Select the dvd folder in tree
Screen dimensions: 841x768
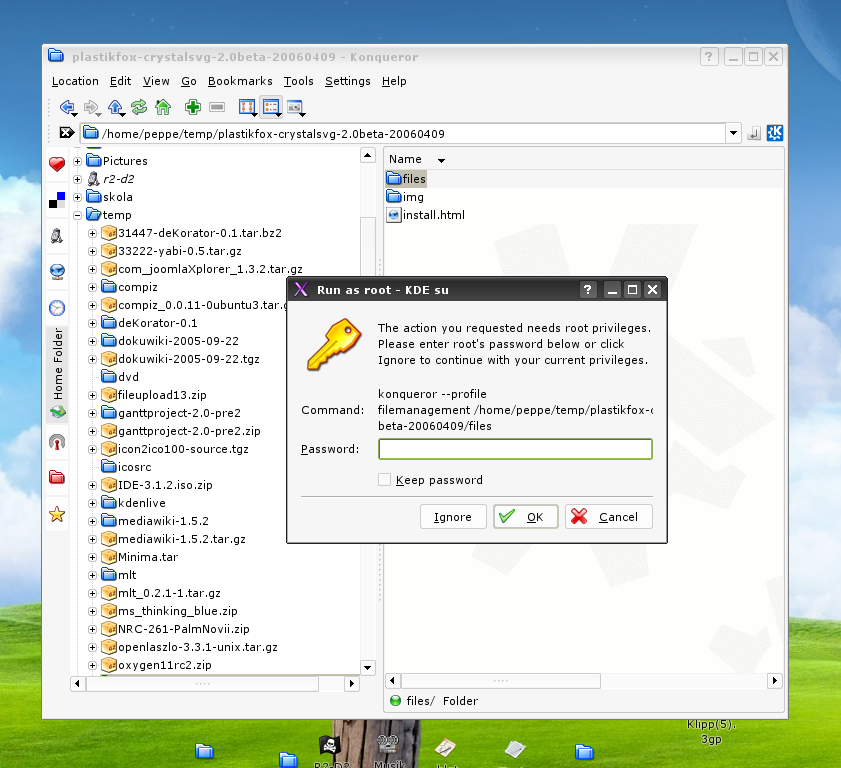point(121,377)
